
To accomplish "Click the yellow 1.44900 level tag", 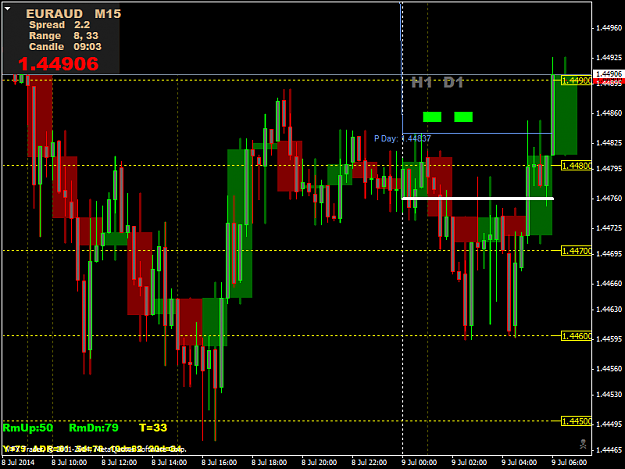I will pyautogui.click(x=576, y=80).
